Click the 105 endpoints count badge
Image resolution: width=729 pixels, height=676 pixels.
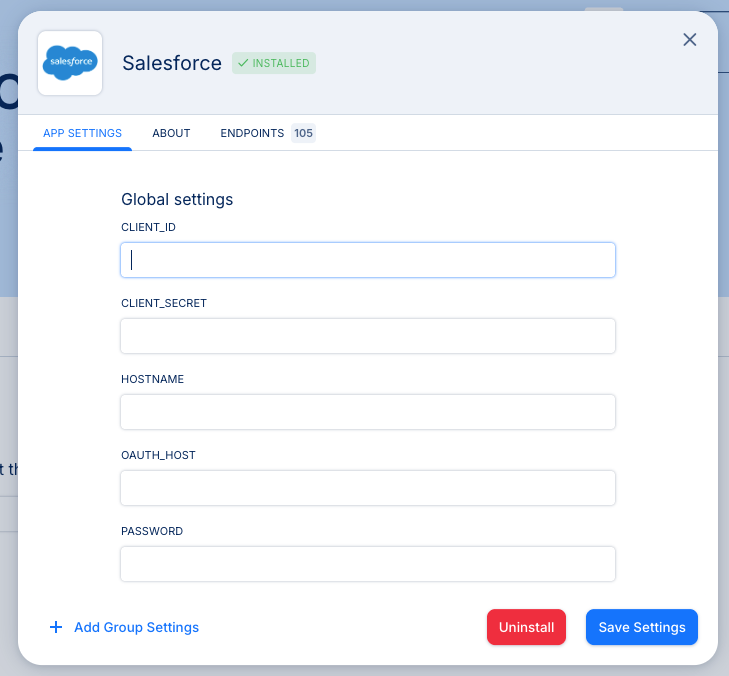click(x=303, y=133)
